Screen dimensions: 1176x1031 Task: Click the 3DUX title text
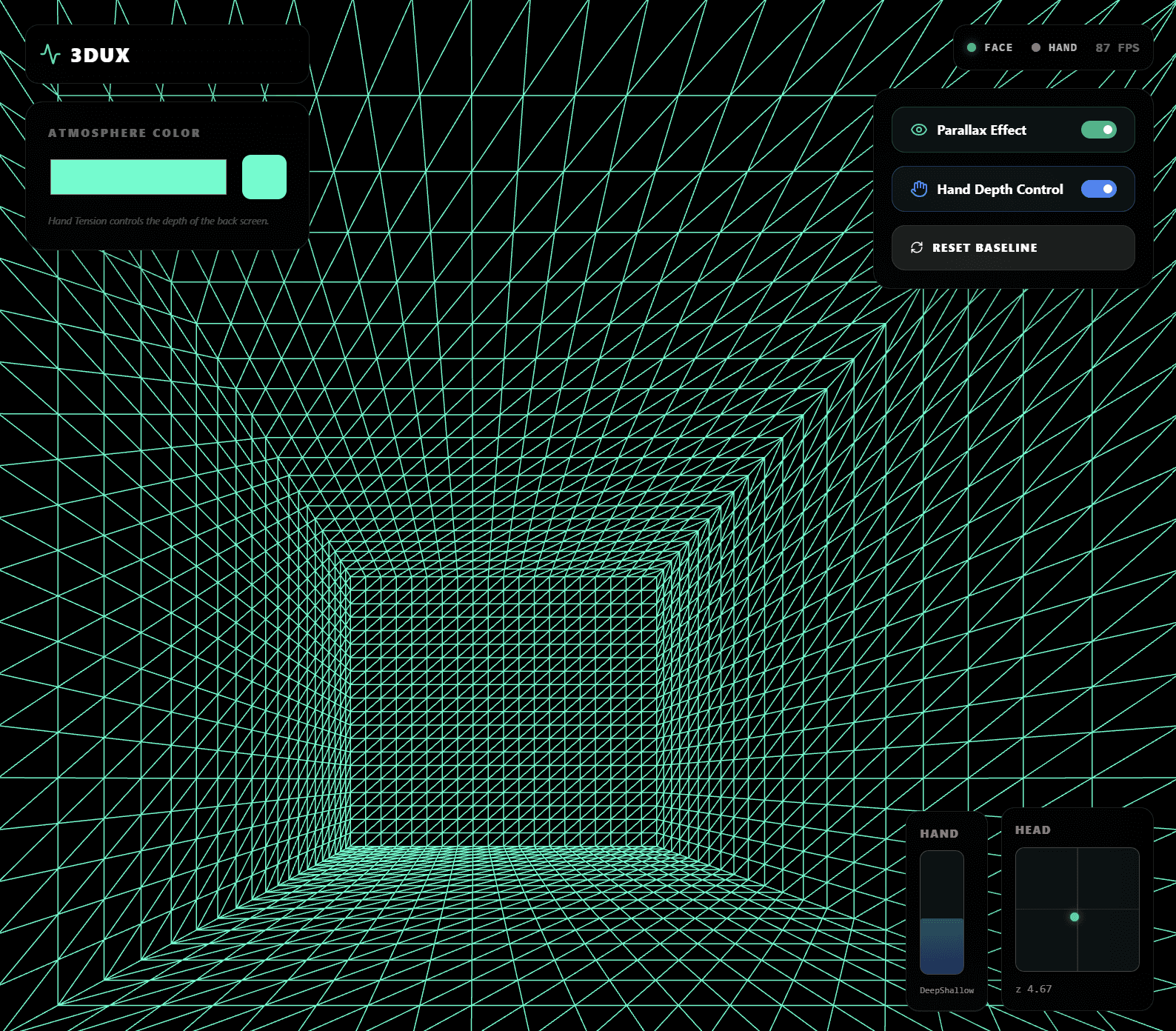[100, 55]
